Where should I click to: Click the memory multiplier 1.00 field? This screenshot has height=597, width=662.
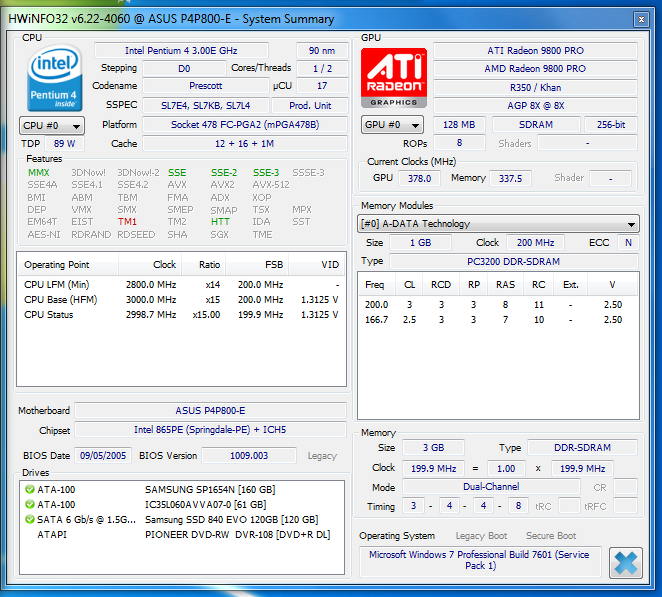(506, 469)
